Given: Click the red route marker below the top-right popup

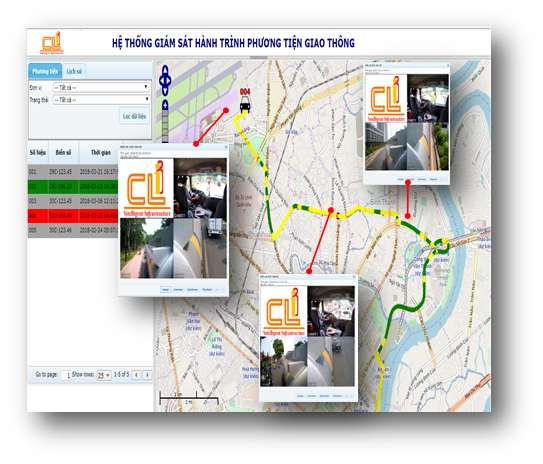Looking at the screenshot, I should pos(408,216).
